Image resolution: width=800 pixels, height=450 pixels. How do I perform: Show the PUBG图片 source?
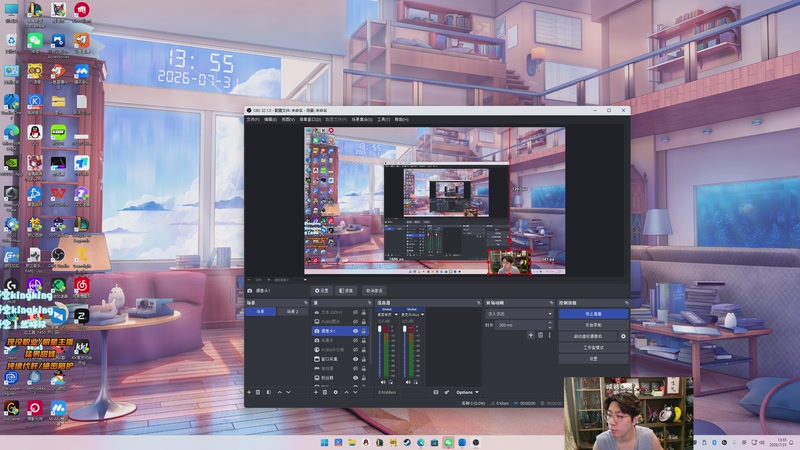point(356,321)
